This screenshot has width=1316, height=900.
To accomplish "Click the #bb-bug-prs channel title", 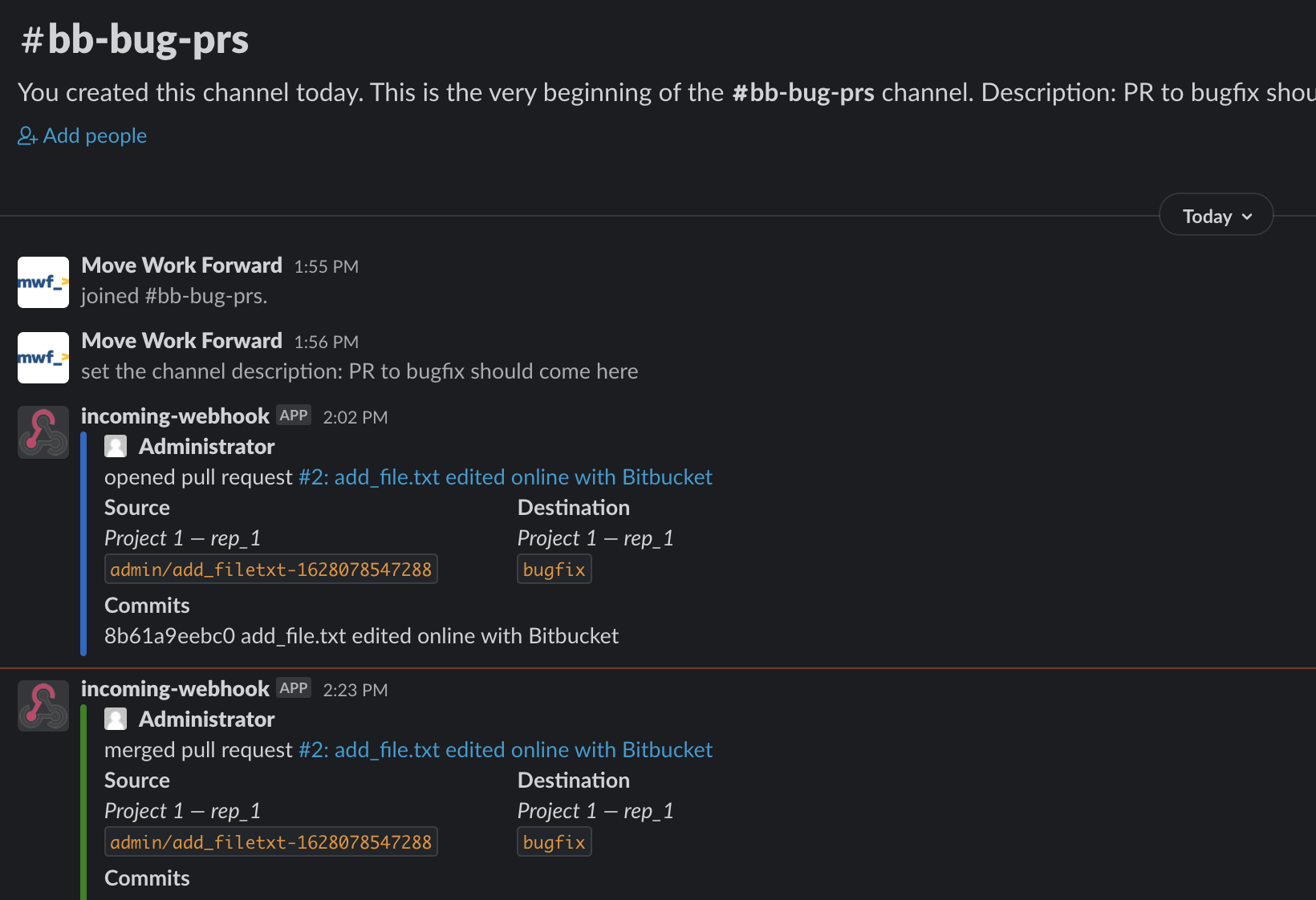I will 134,39.
